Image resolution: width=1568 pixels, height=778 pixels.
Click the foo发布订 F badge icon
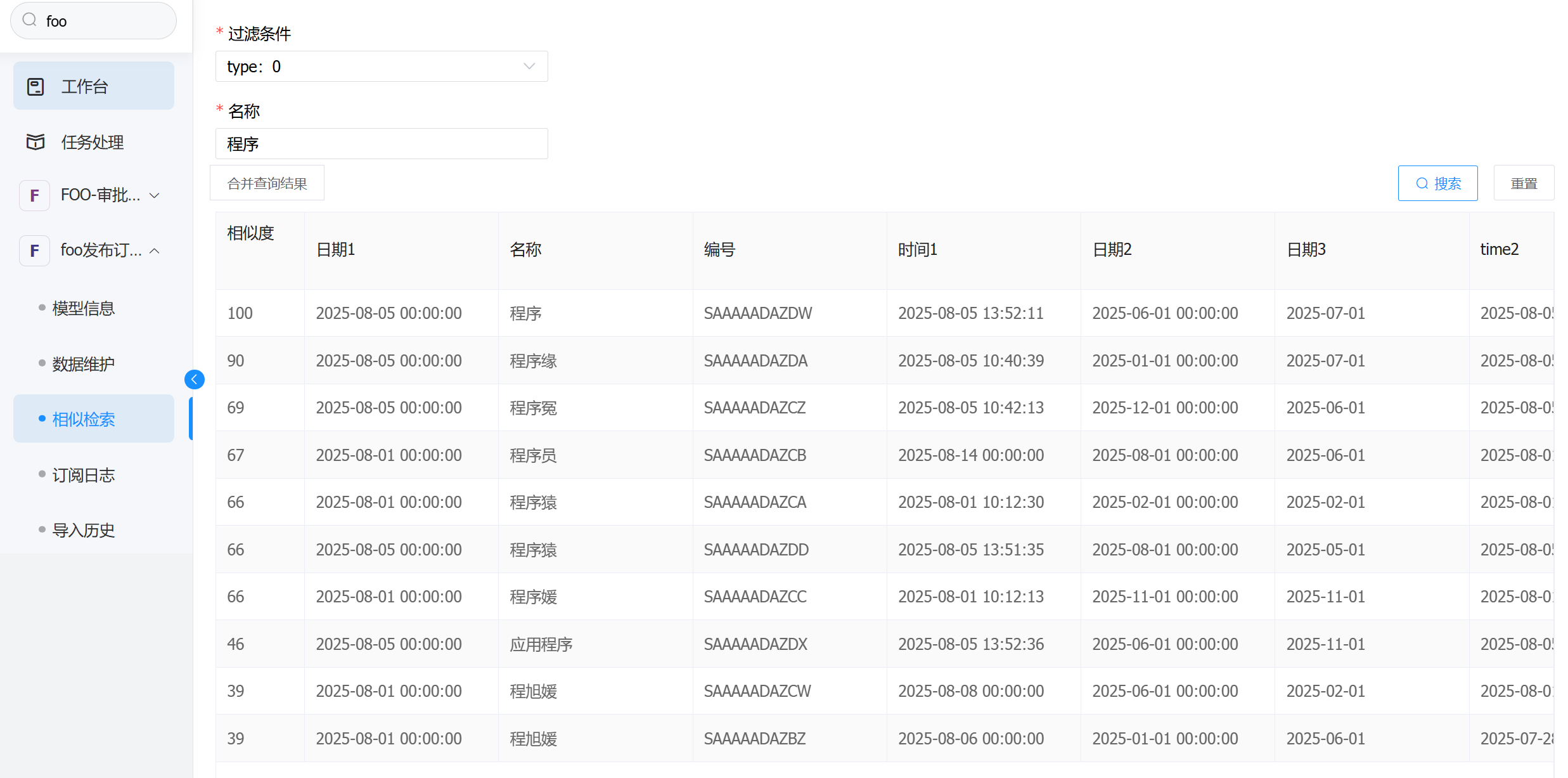(34, 250)
